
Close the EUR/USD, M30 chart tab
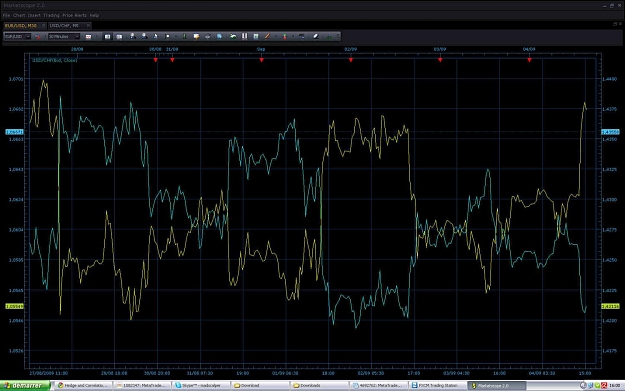pos(43,26)
